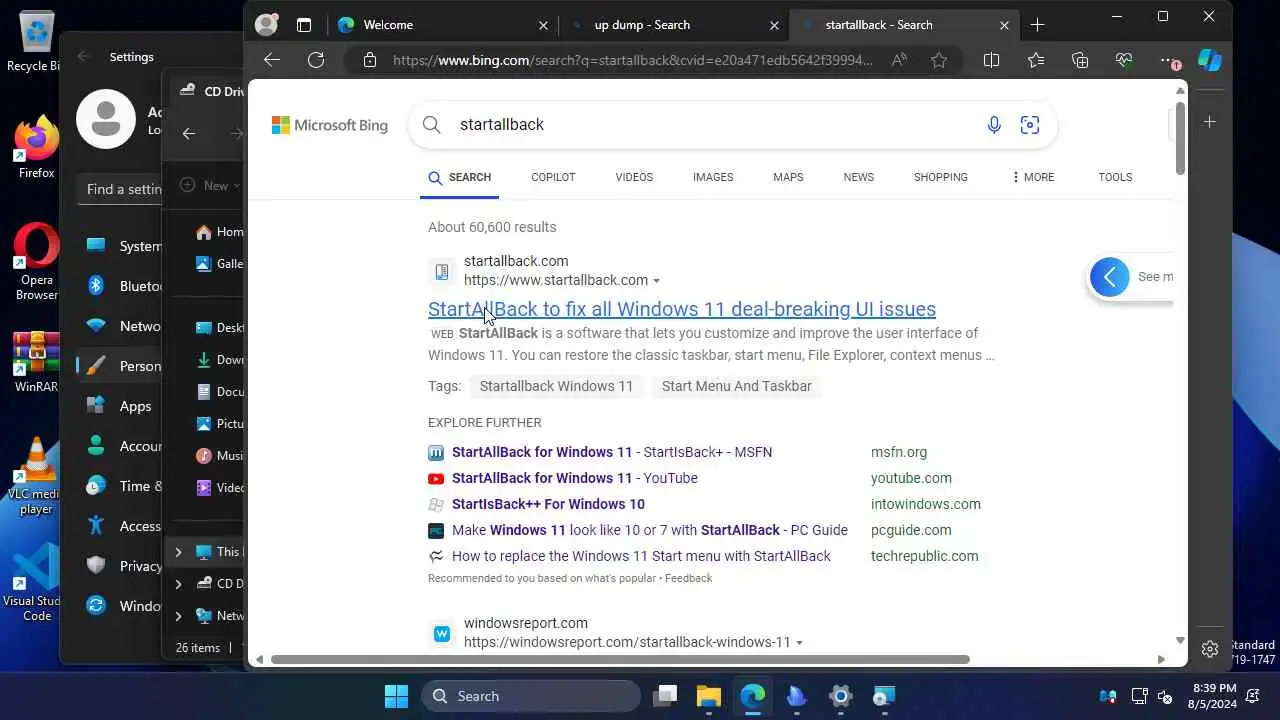Open Firefox desktop shortcut
This screenshot has width=1280, height=720.
coord(36,147)
